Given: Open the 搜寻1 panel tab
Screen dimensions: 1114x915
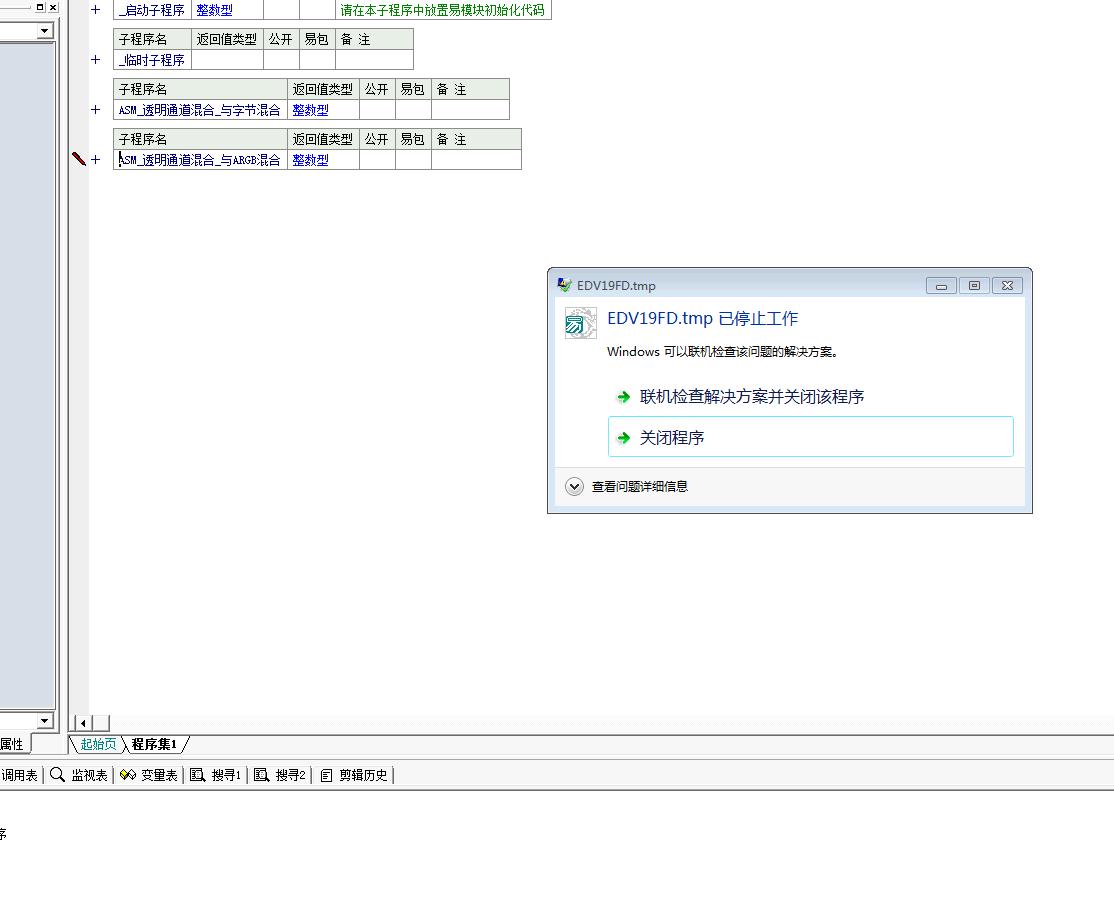Looking at the screenshot, I should point(216,775).
